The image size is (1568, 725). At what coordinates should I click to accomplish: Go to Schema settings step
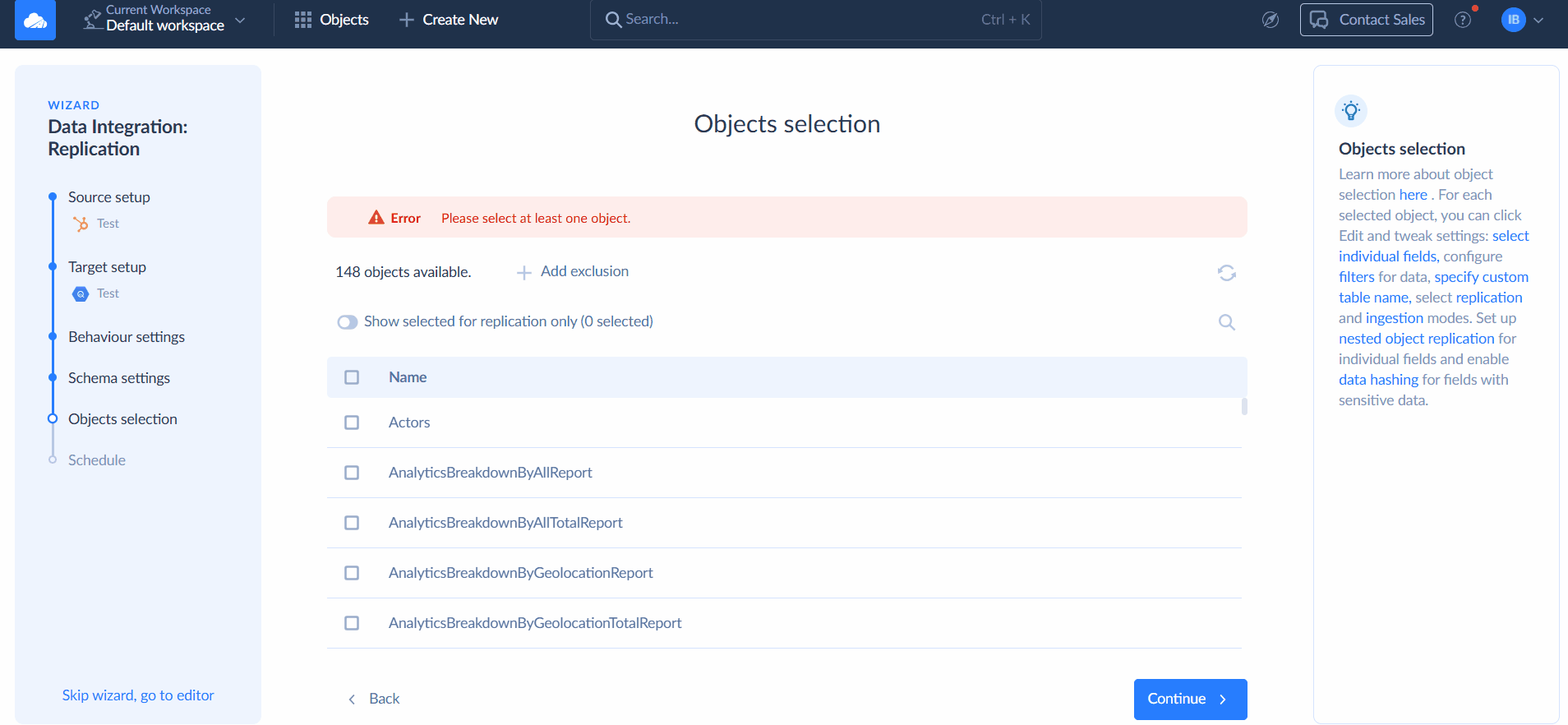coord(119,378)
